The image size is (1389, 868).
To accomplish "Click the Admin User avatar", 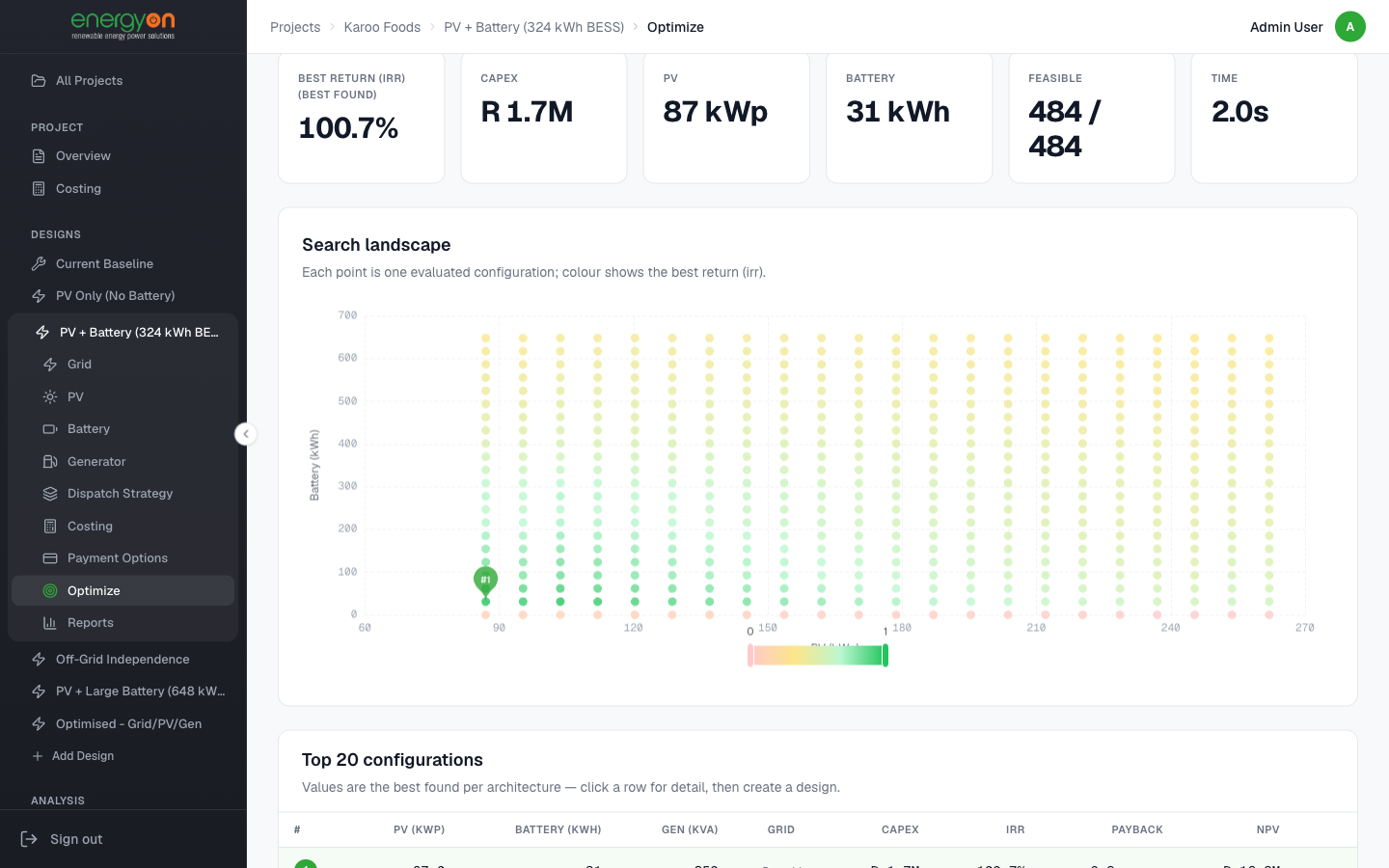I will click(x=1350, y=27).
